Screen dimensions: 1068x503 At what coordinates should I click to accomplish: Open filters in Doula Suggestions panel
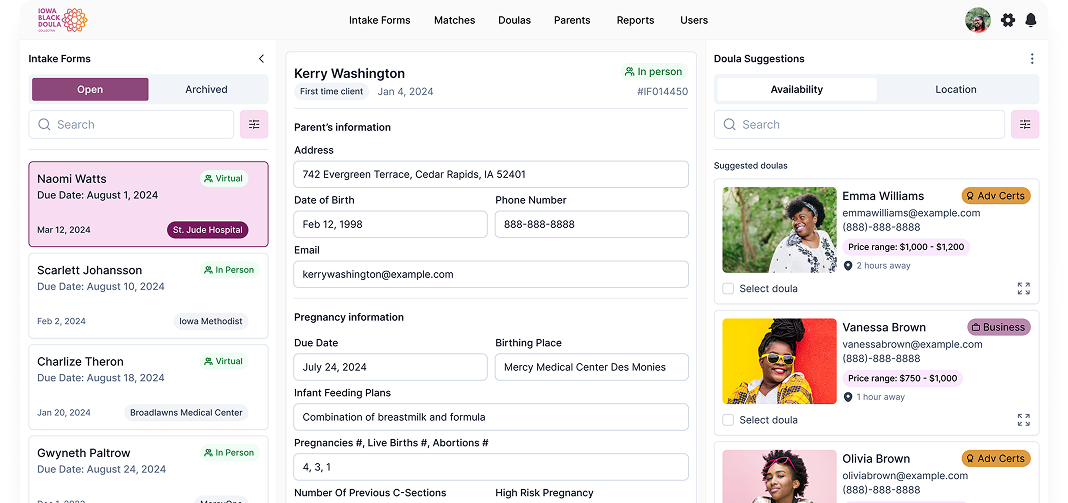[1025, 125]
